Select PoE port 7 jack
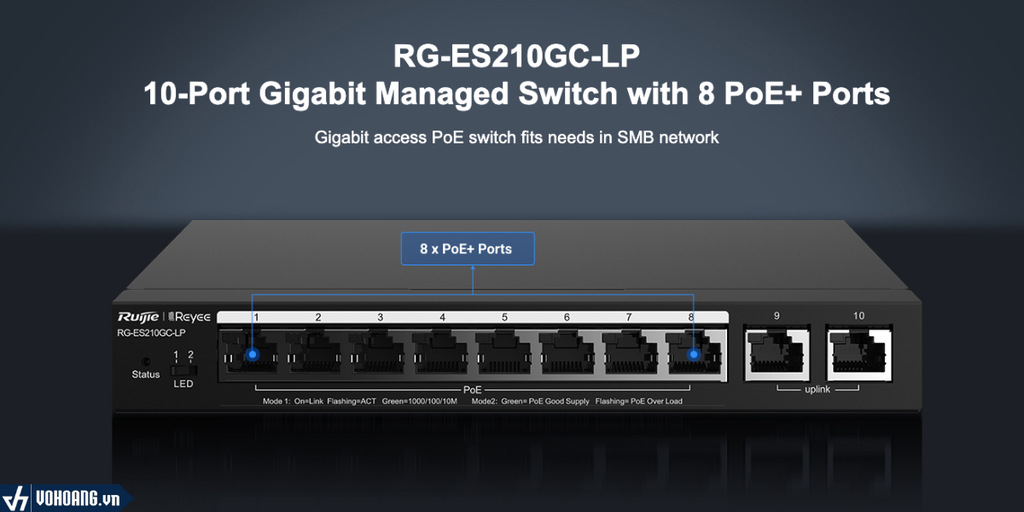 click(630, 353)
